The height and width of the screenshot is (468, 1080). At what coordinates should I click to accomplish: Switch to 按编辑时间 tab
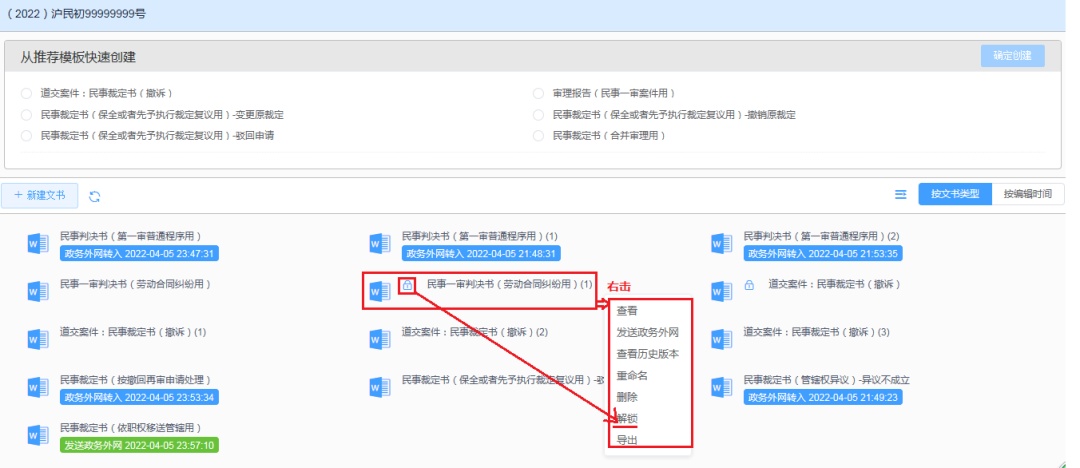(x=1028, y=195)
